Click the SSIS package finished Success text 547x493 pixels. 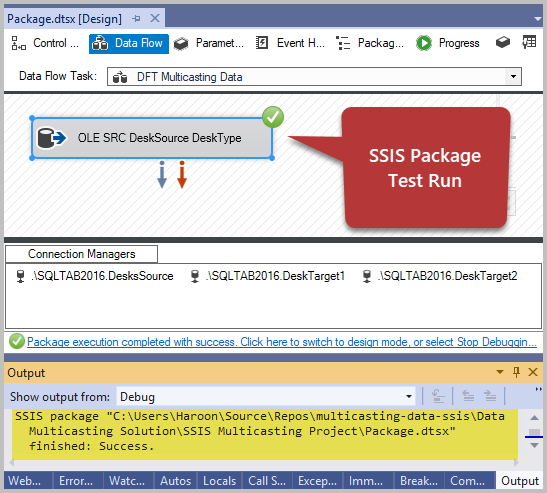(x=260, y=431)
